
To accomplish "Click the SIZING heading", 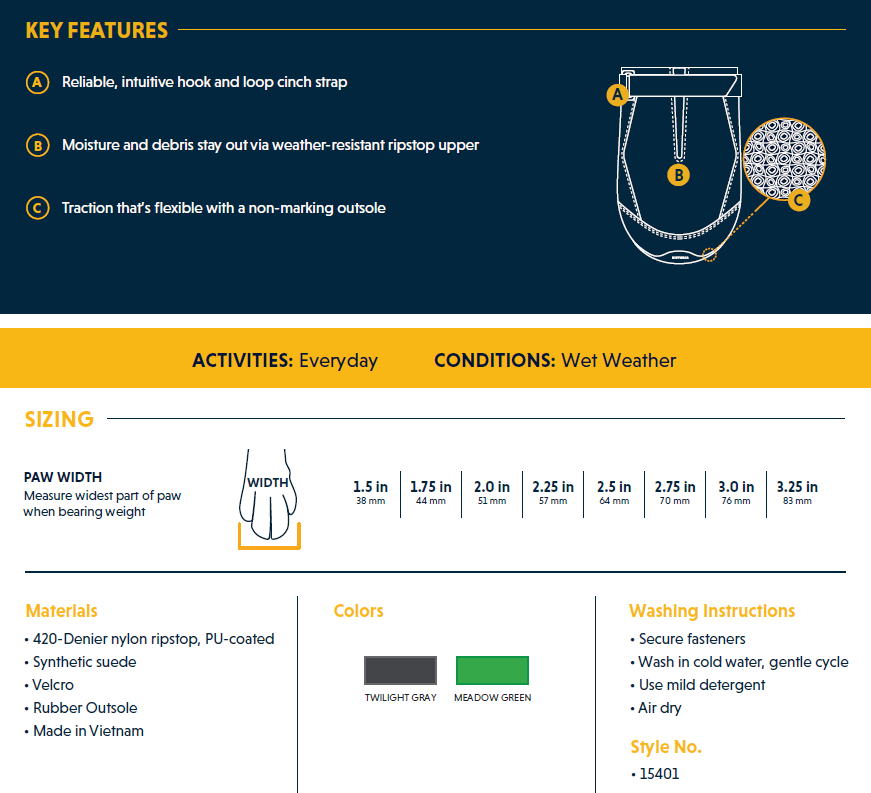I will point(59,419).
